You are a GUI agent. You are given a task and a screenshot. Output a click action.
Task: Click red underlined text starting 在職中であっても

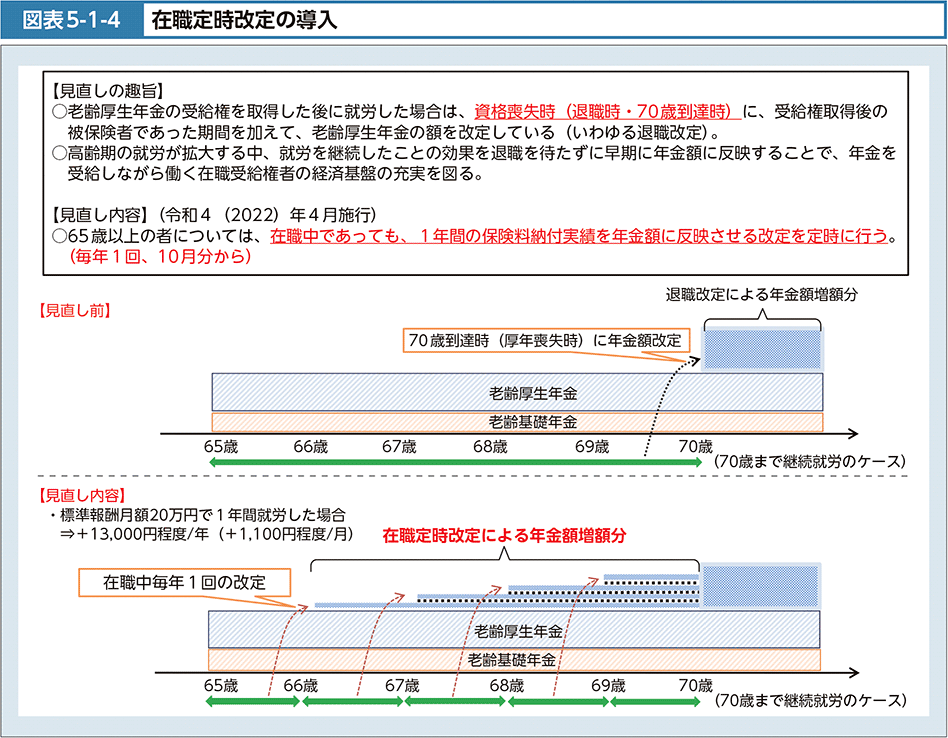pos(578,238)
